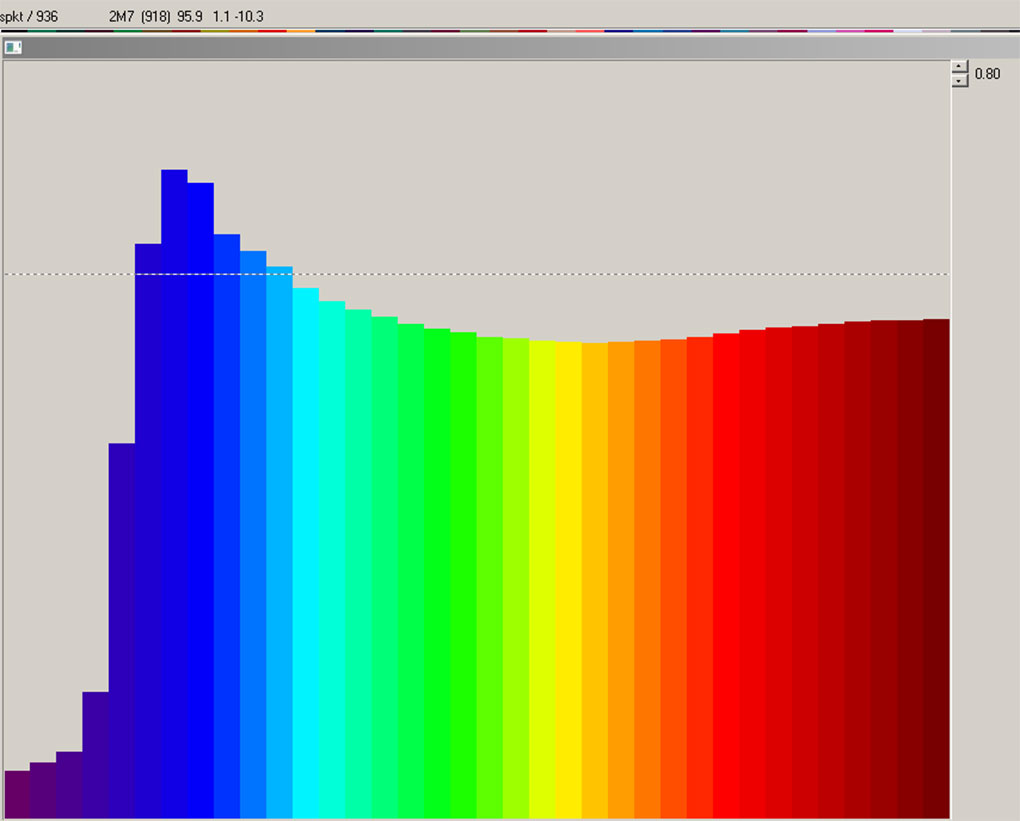Select the bright cyan histogram bar

306,553
